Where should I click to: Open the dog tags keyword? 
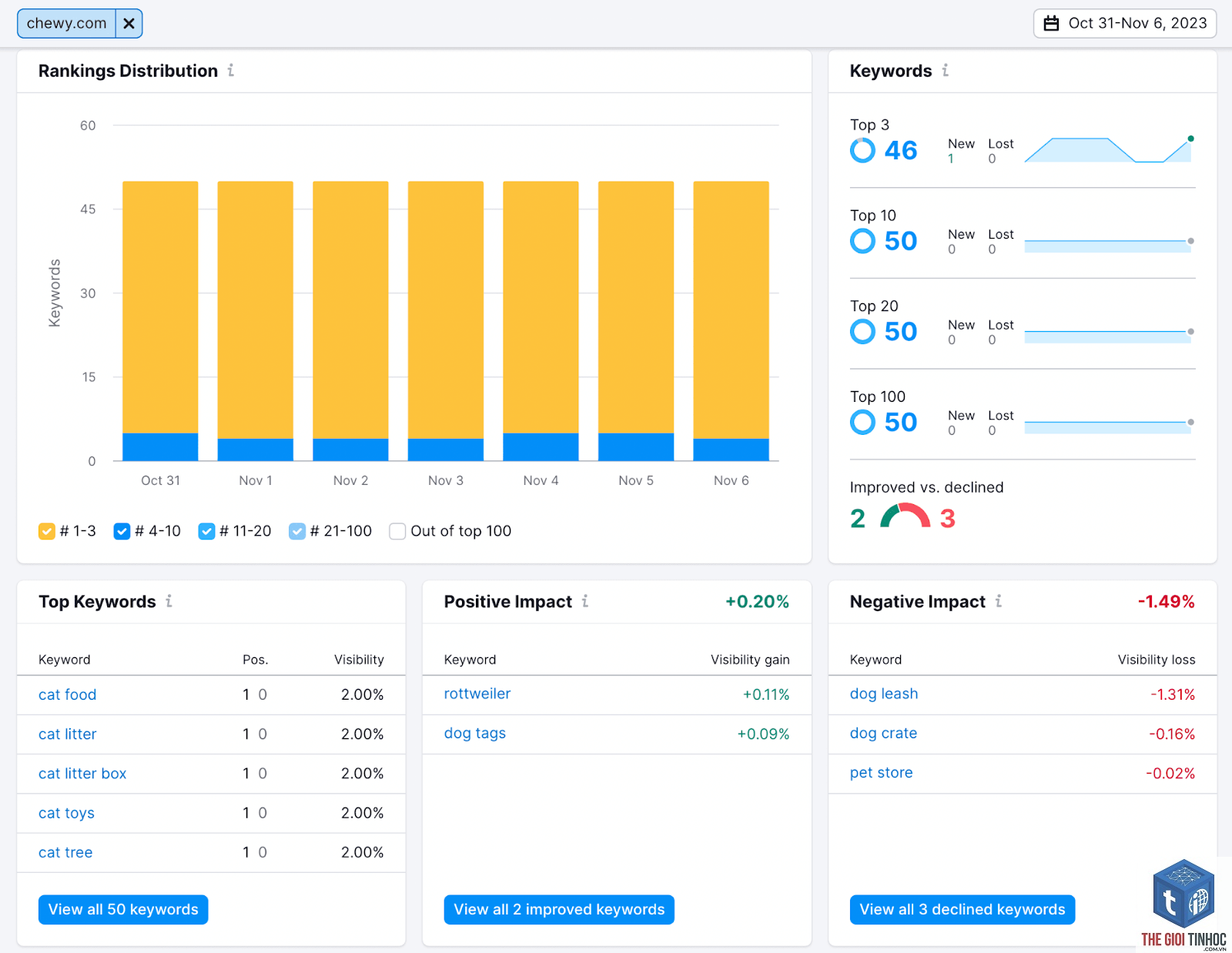point(475,733)
